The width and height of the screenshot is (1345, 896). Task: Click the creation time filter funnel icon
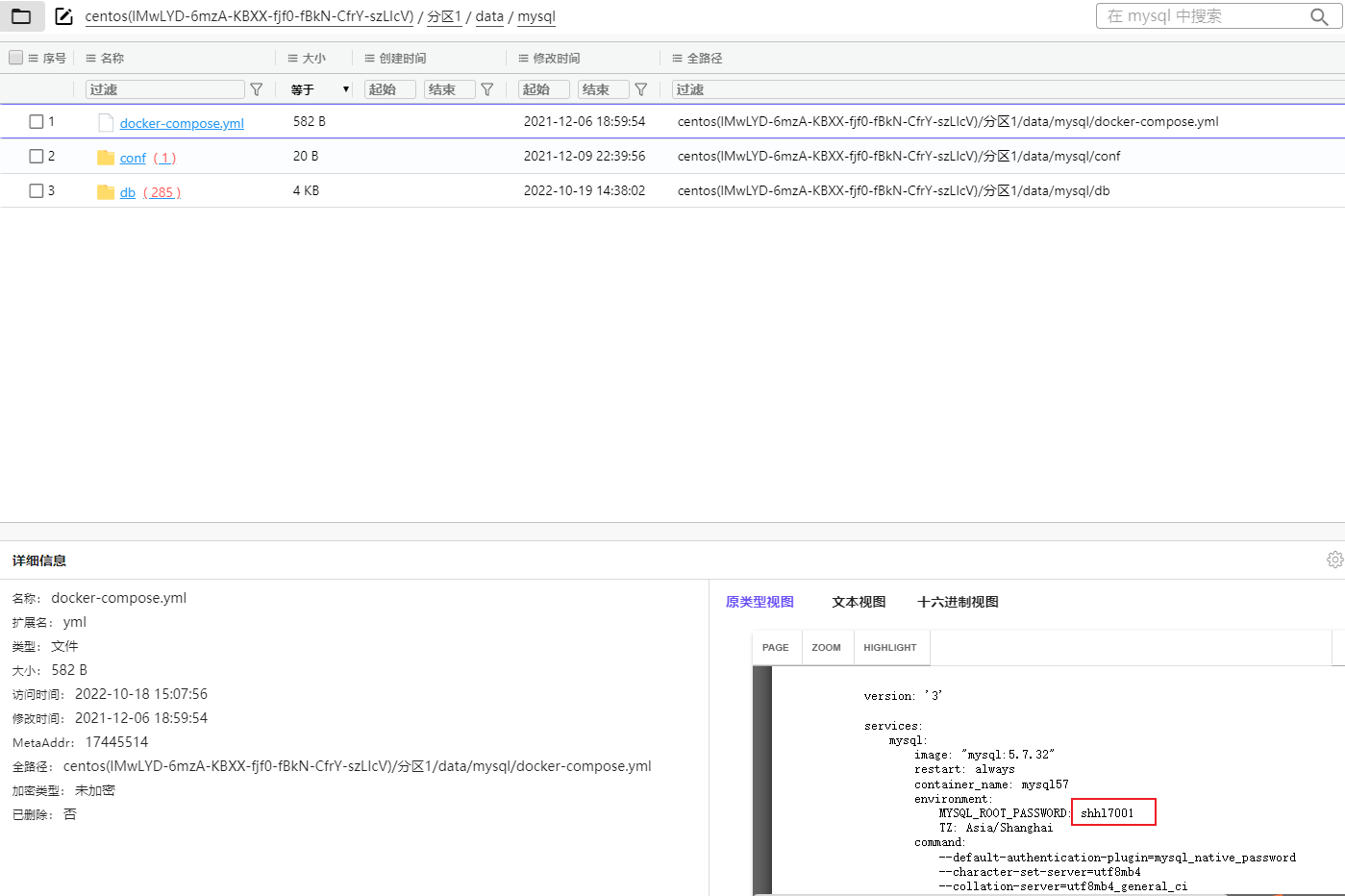tap(487, 89)
